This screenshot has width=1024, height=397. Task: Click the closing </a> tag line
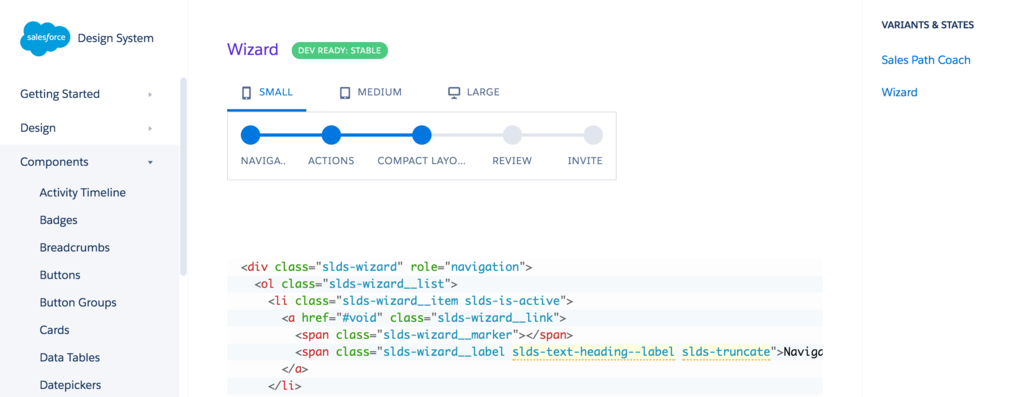click(295, 369)
